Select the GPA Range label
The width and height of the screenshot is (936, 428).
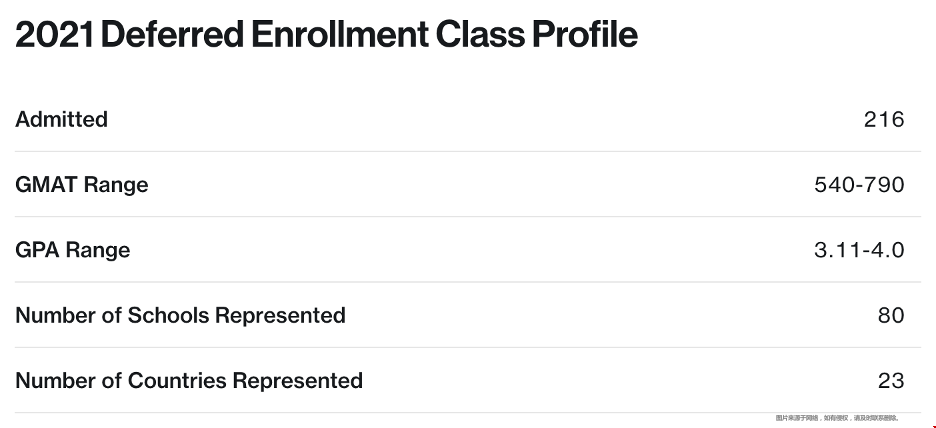[x=73, y=250]
